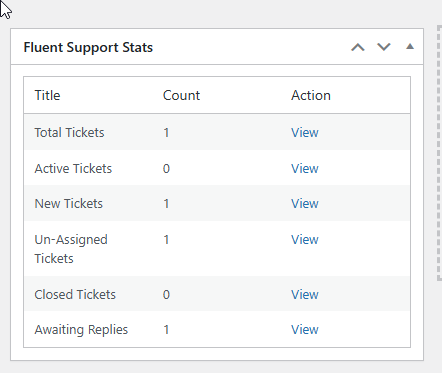Click the Un-Assigned Tickets label
Image resolution: width=442 pixels, height=373 pixels.
click(x=71, y=249)
